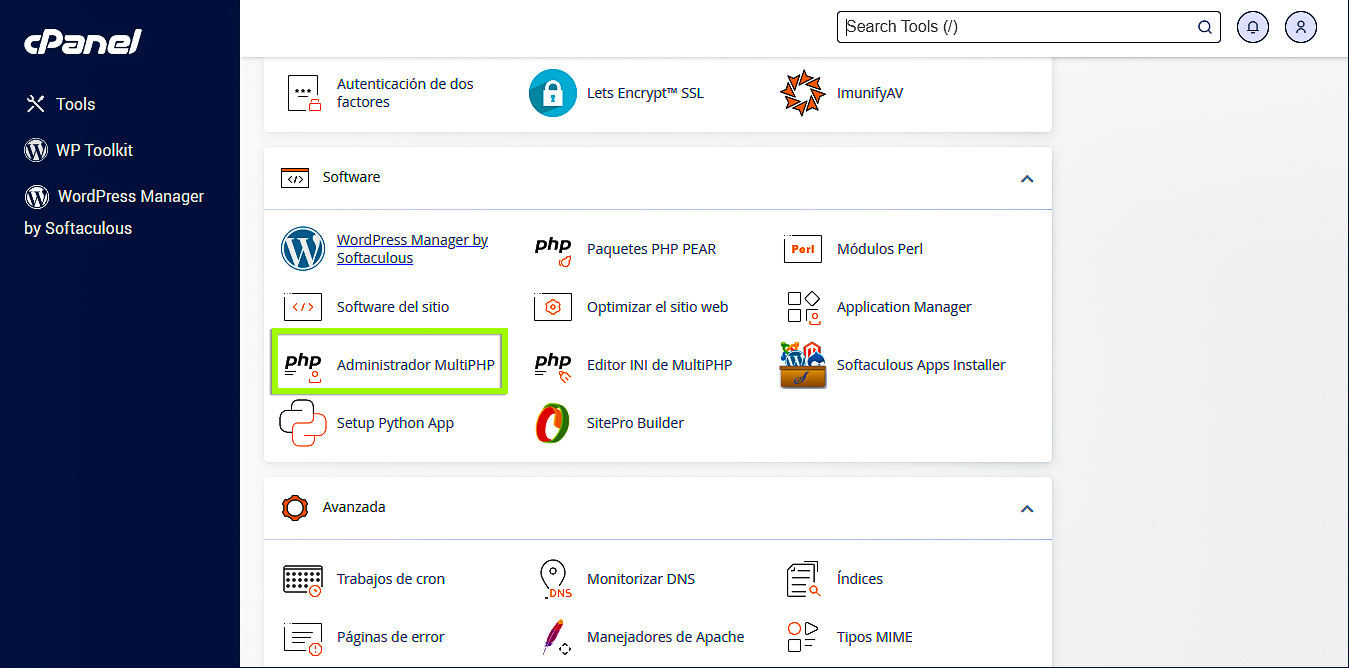Collapse the Avanzada section
Screen dimensions: 1349x668
1026,507
